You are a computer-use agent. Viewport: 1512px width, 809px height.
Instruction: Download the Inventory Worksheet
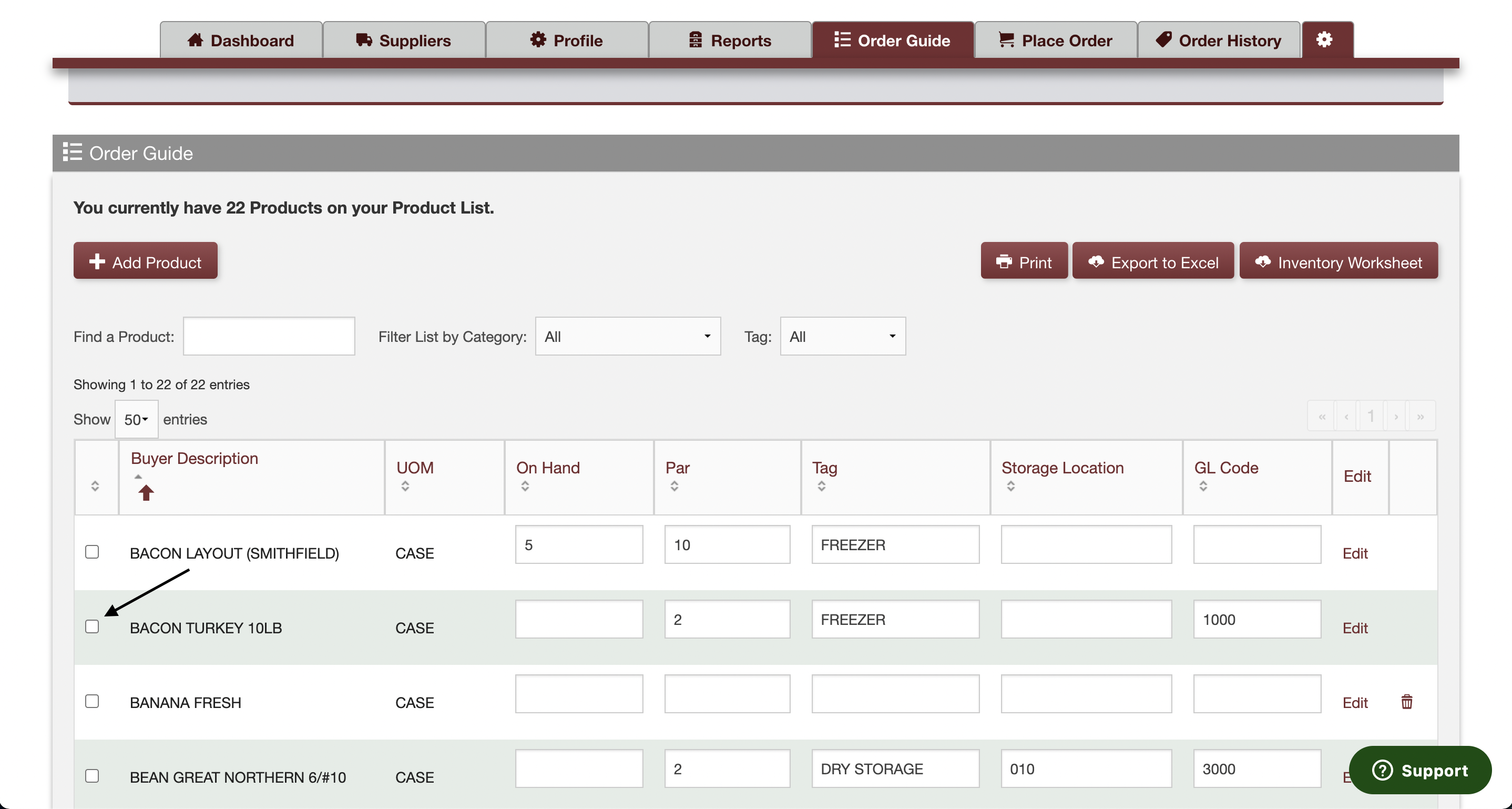[1339, 261]
